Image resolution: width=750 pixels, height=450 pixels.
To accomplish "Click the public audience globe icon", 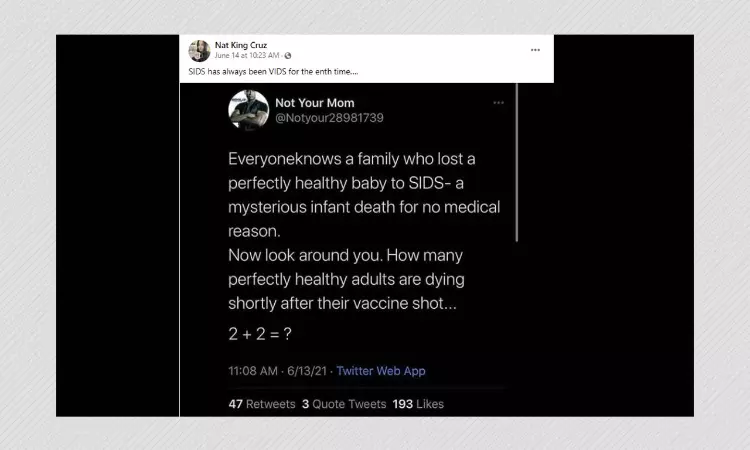I will tap(288, 56).
